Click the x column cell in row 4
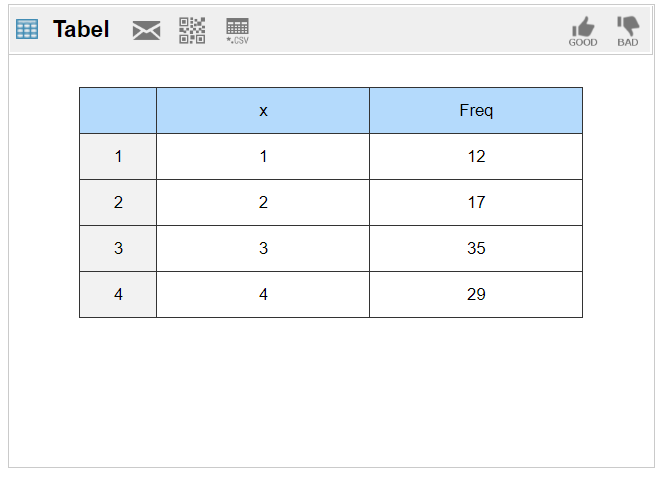The width and height of the screenshot is (670, 480). [263, 295]
